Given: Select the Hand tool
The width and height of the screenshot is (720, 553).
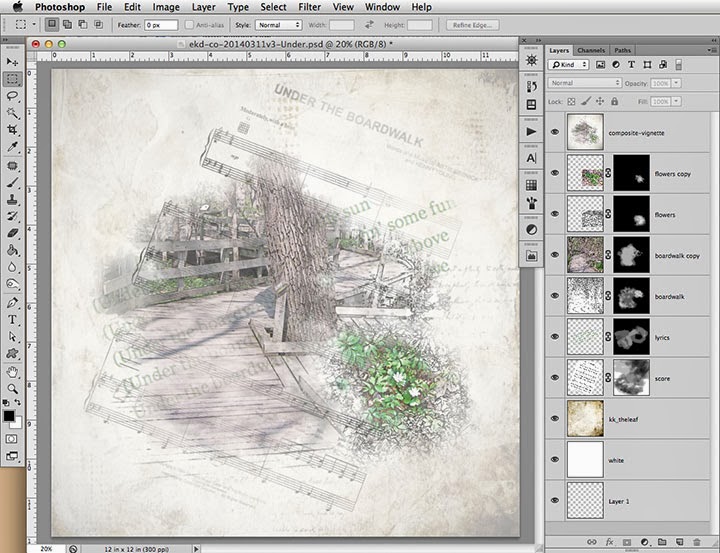Looking at the screenshot, I should coord(12,372).
